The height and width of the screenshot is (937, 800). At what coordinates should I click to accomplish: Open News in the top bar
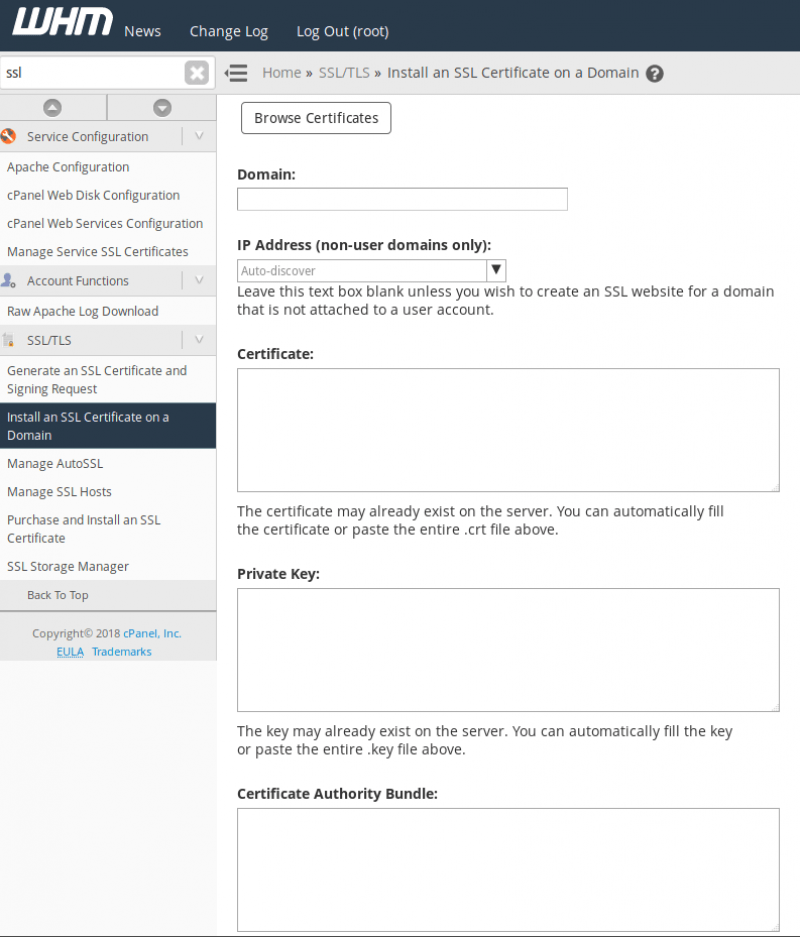click(142, 31)
